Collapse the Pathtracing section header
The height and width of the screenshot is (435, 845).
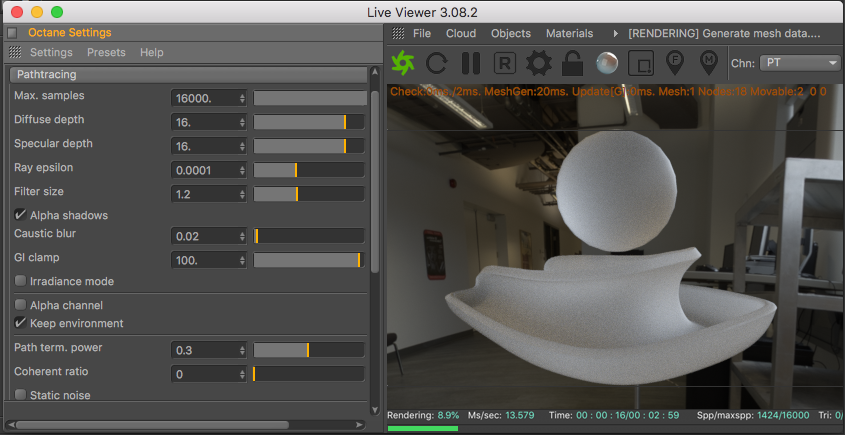click(189, 74)
